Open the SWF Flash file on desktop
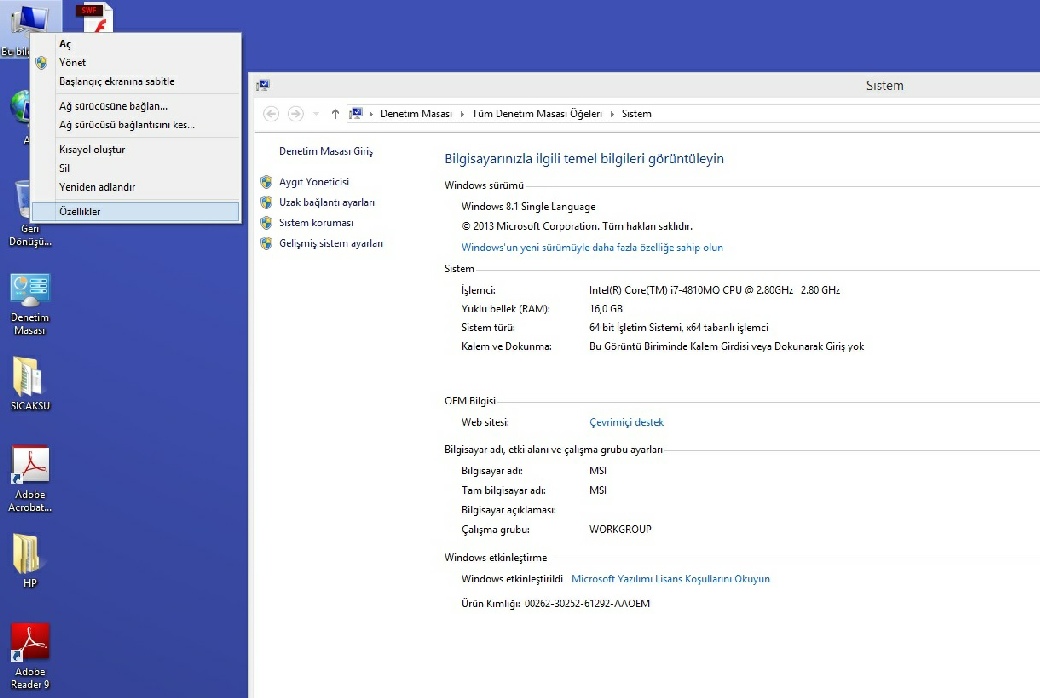 pyautogui.click(x=95, y=17)
